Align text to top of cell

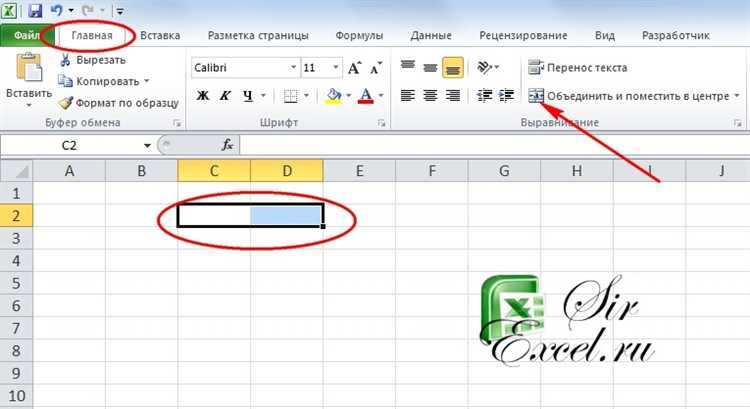click(408, 67)
